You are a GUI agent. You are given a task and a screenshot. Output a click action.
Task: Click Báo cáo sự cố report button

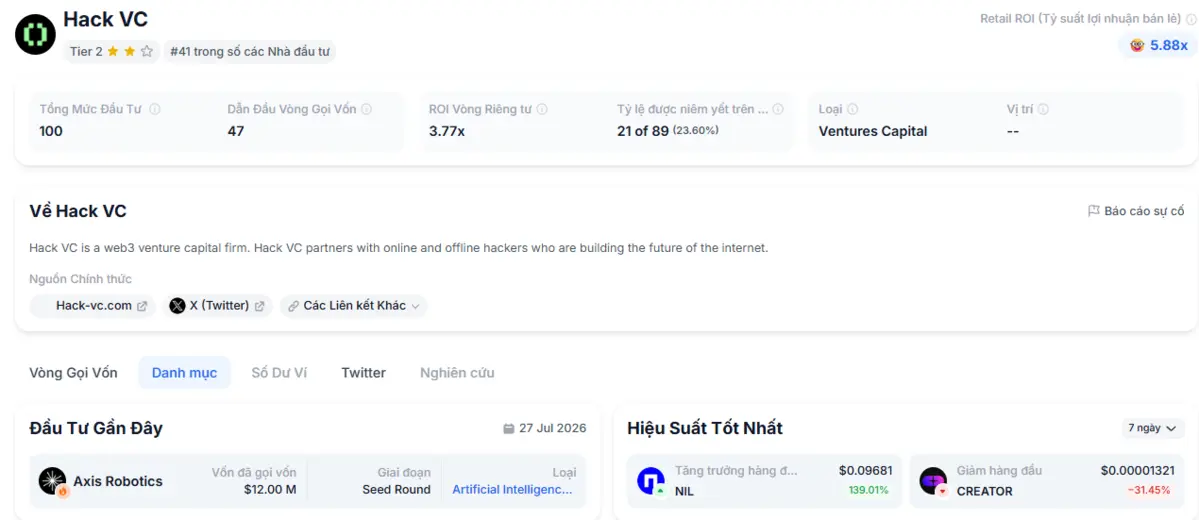click(x=1136, y=211)
